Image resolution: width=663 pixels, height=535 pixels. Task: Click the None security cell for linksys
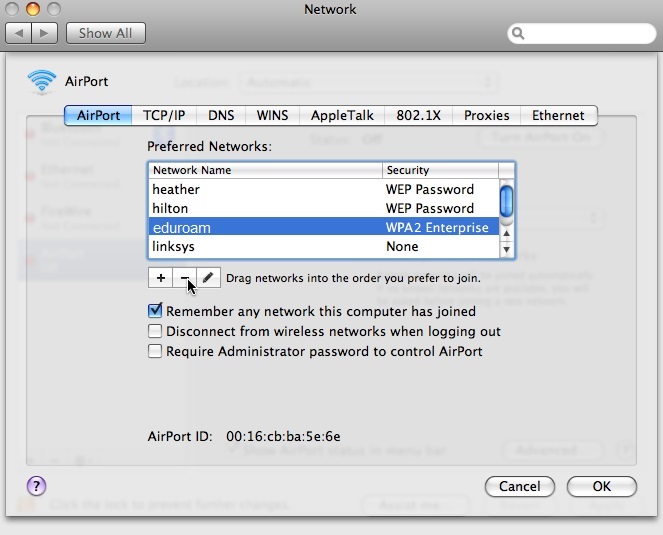pyautogui.click(x=402, y=246)
